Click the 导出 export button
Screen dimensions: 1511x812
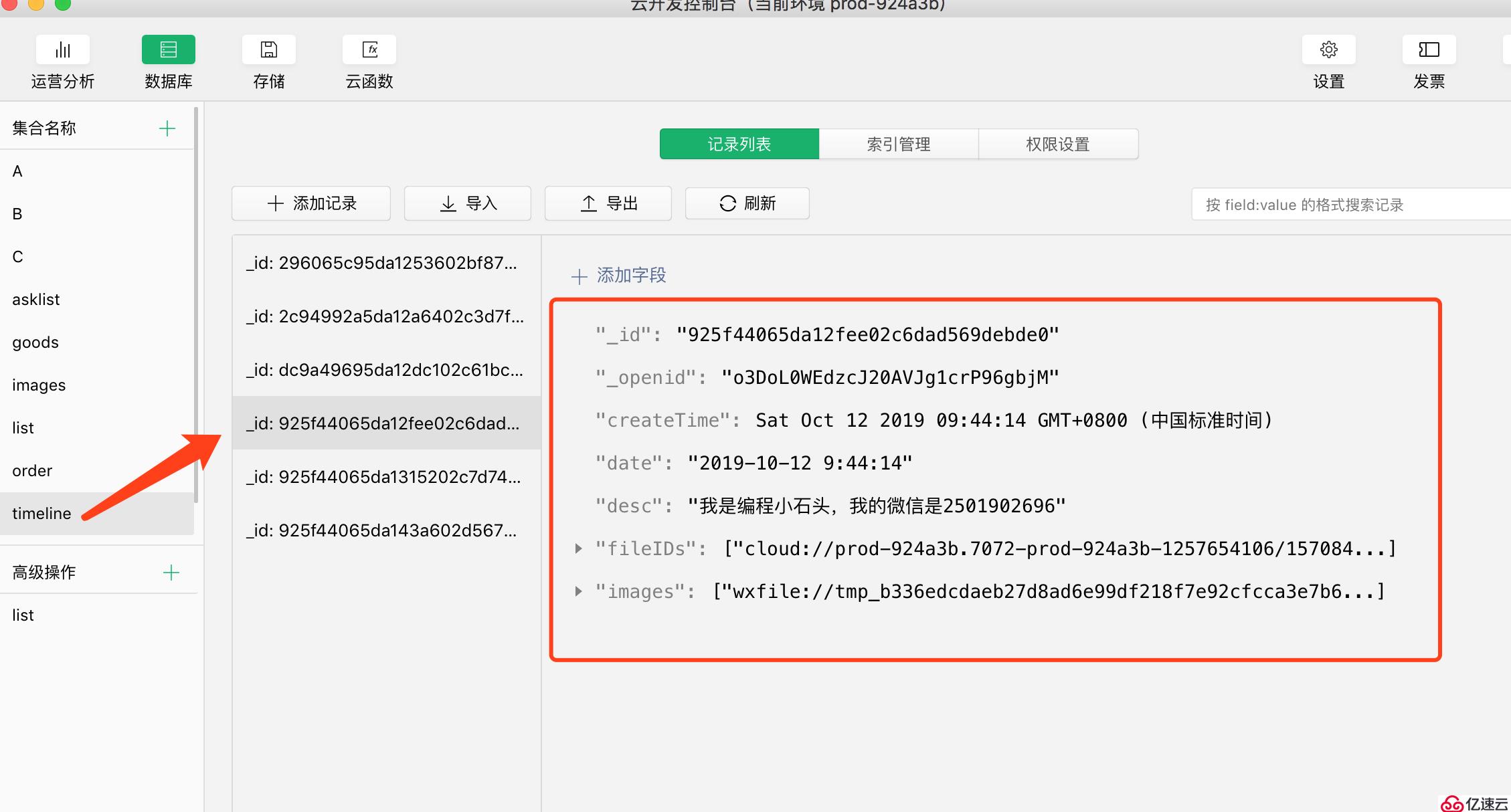(608, 203)
